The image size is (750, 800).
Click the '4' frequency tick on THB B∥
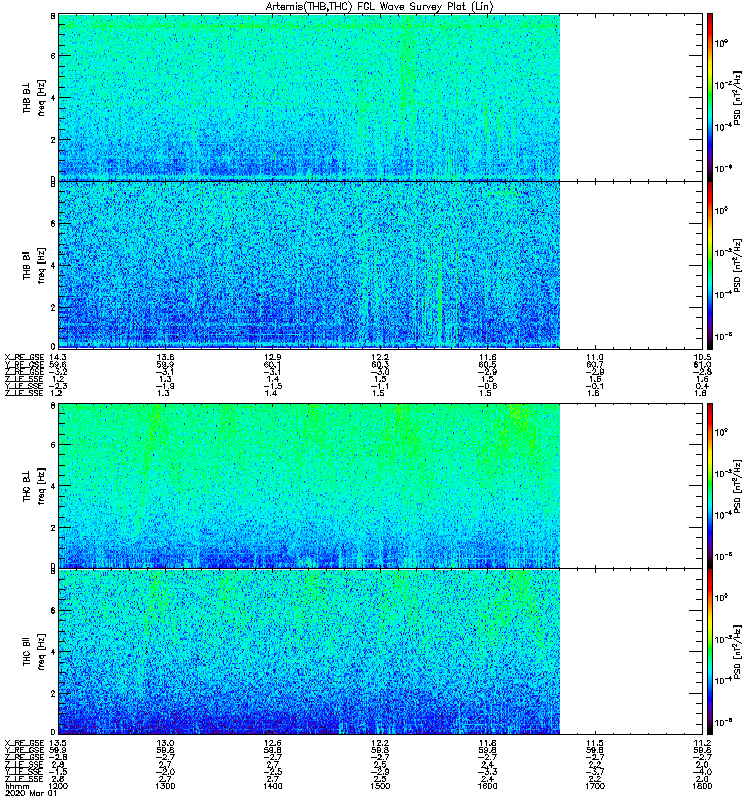click(53, 265)
